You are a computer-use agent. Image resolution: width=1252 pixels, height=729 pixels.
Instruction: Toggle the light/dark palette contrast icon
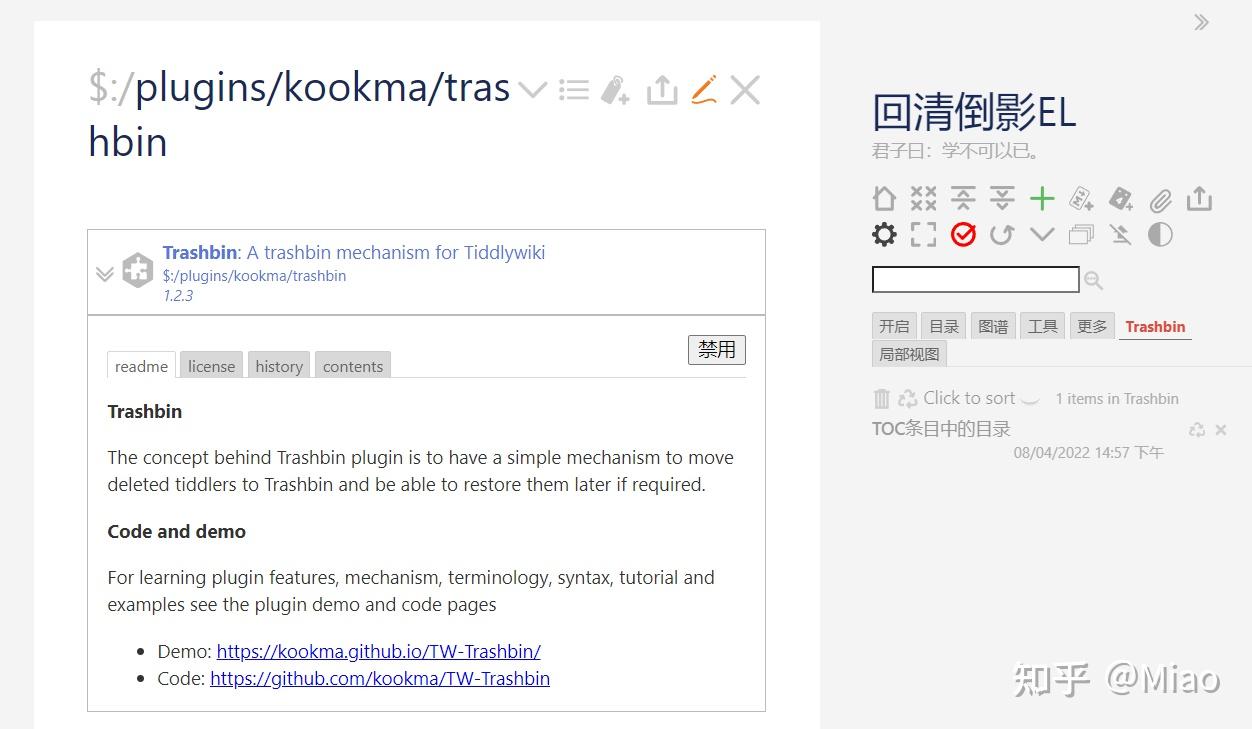[1160, 234]
